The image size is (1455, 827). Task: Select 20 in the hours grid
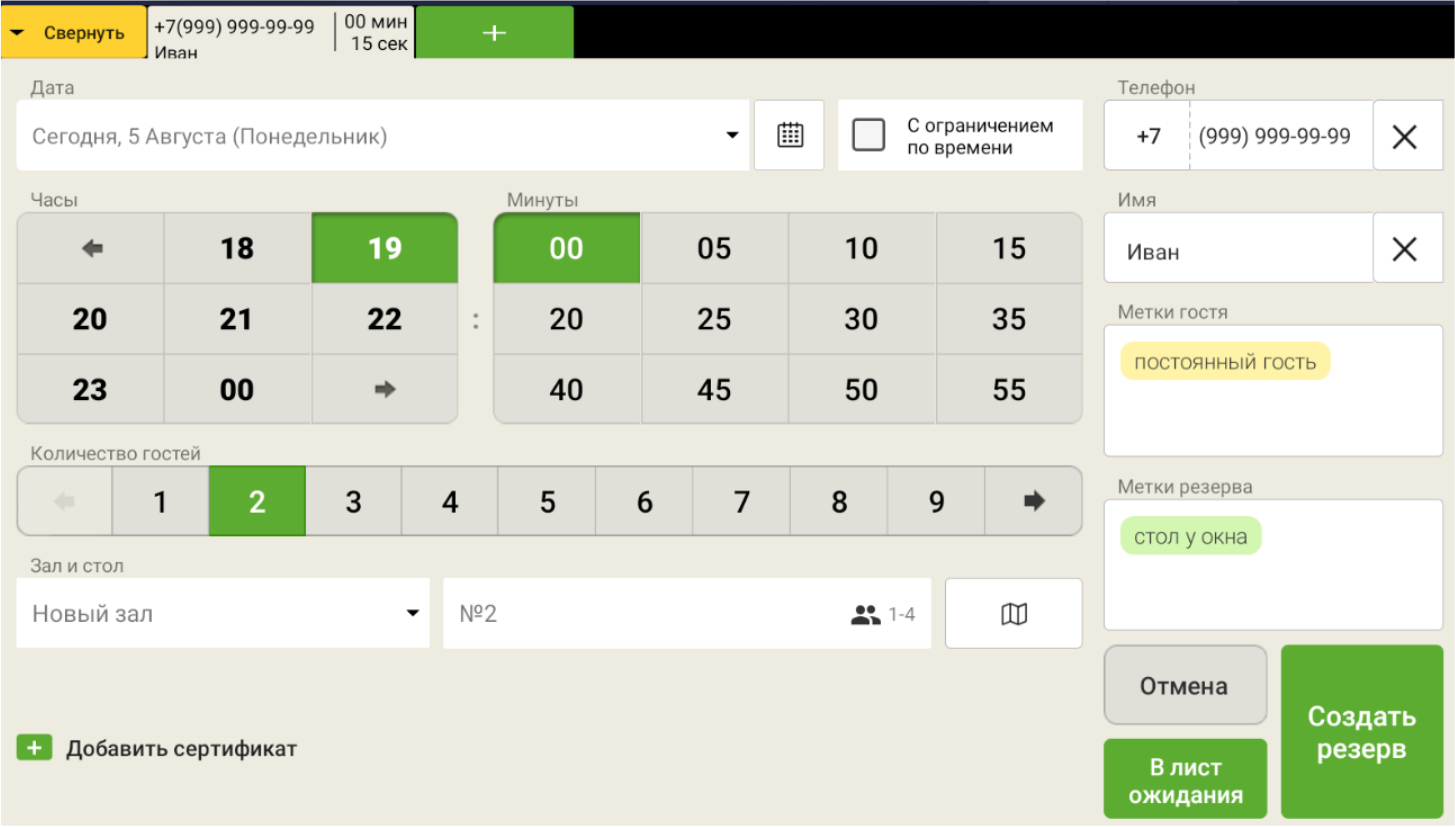pyautogui.click(x=90, y=320)
